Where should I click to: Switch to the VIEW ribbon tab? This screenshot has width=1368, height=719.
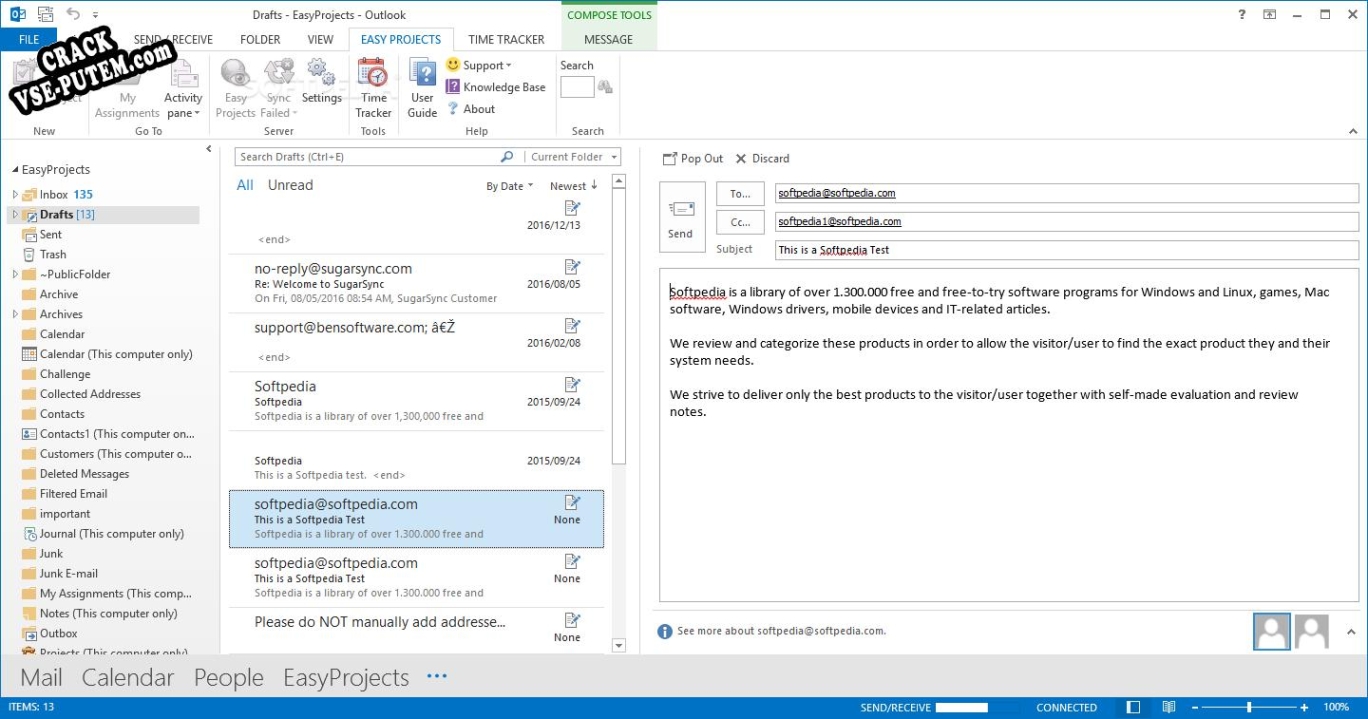[x=321, y=40]
